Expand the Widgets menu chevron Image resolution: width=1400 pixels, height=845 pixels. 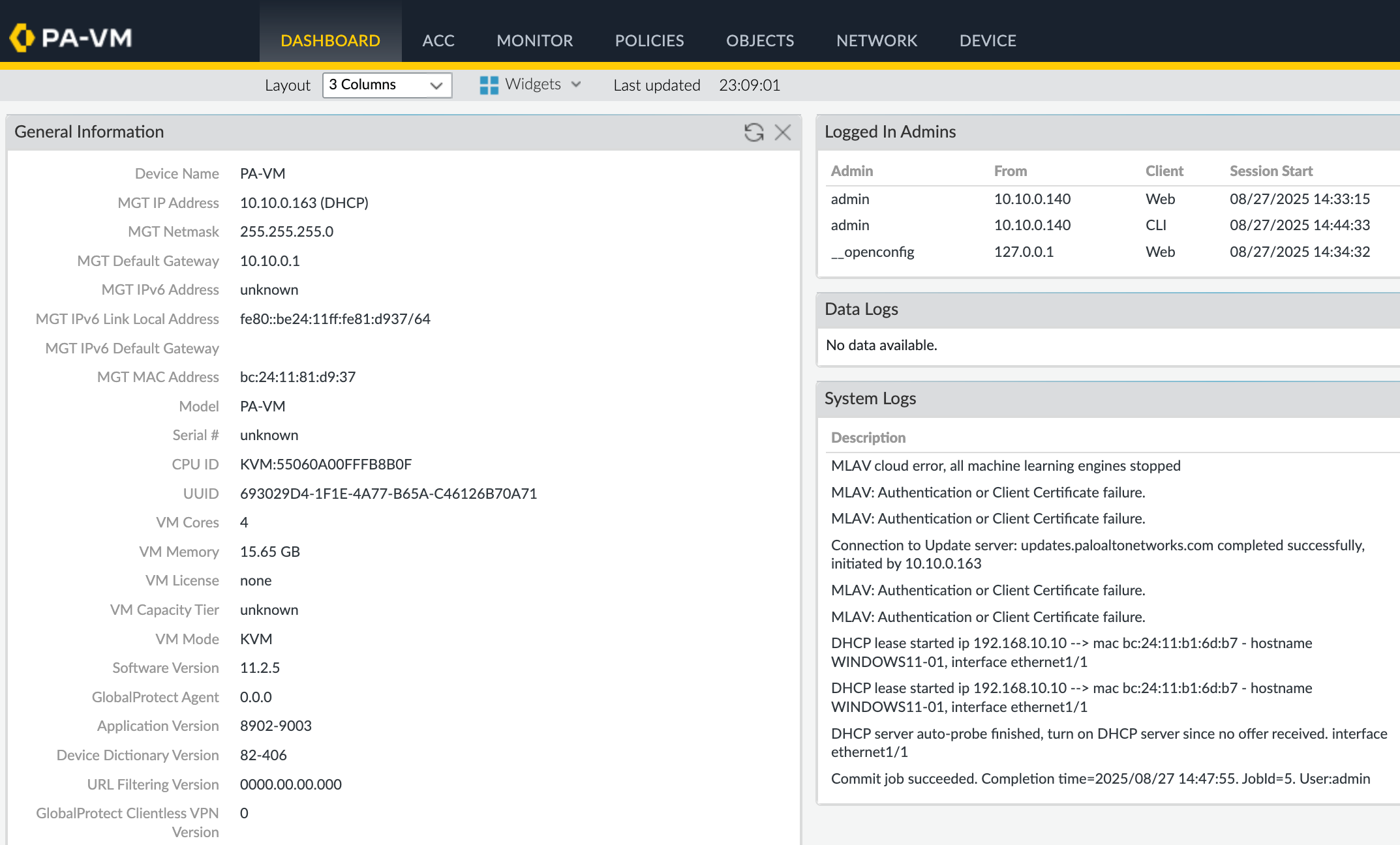click(x=576, y=84)
